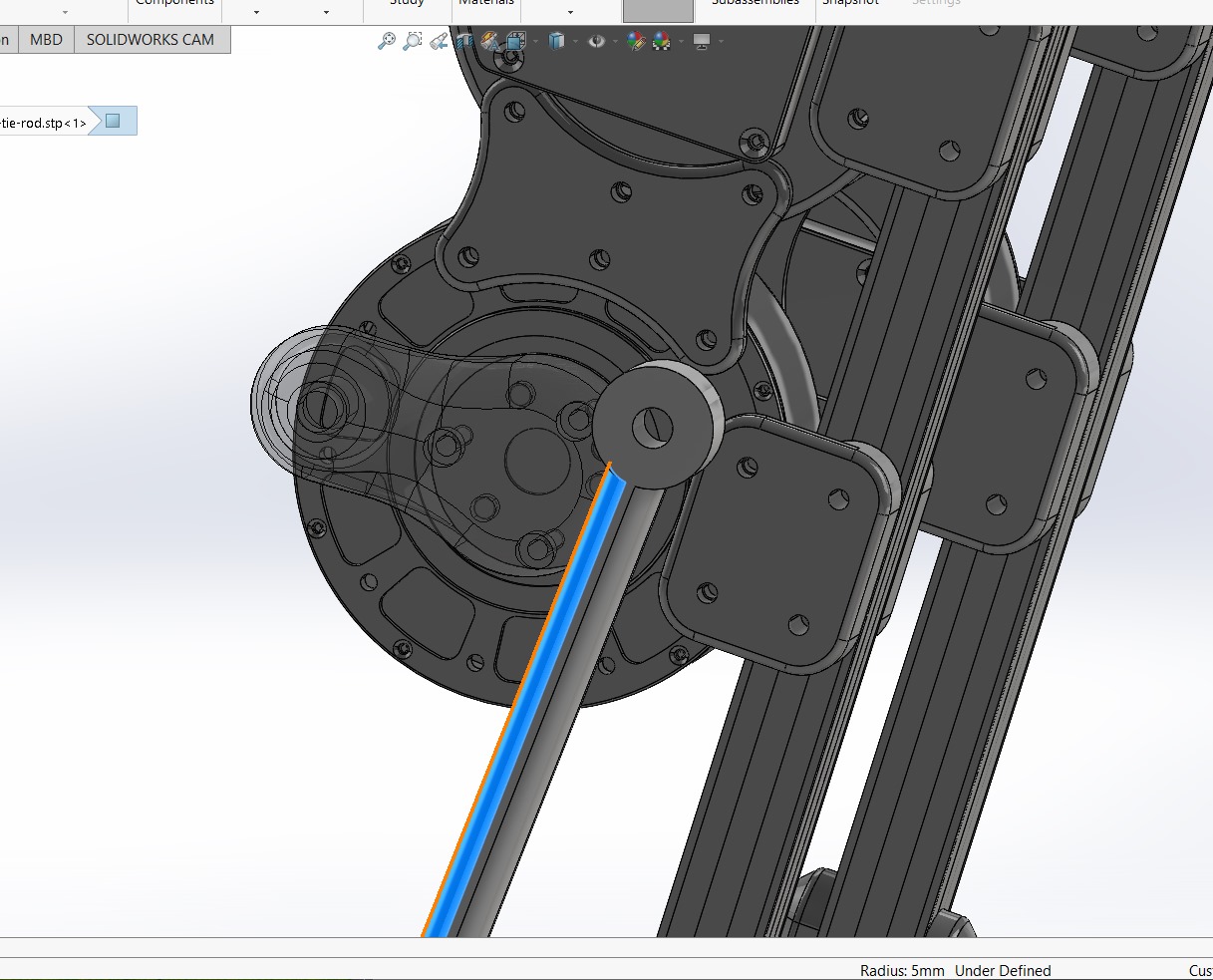Image resolution: width=1213 pixels, height=980 pixels.
Task: Click the tie-rod.stp<1> breadcrumb item
Action: pyautogui.click(x=43, y=123)
